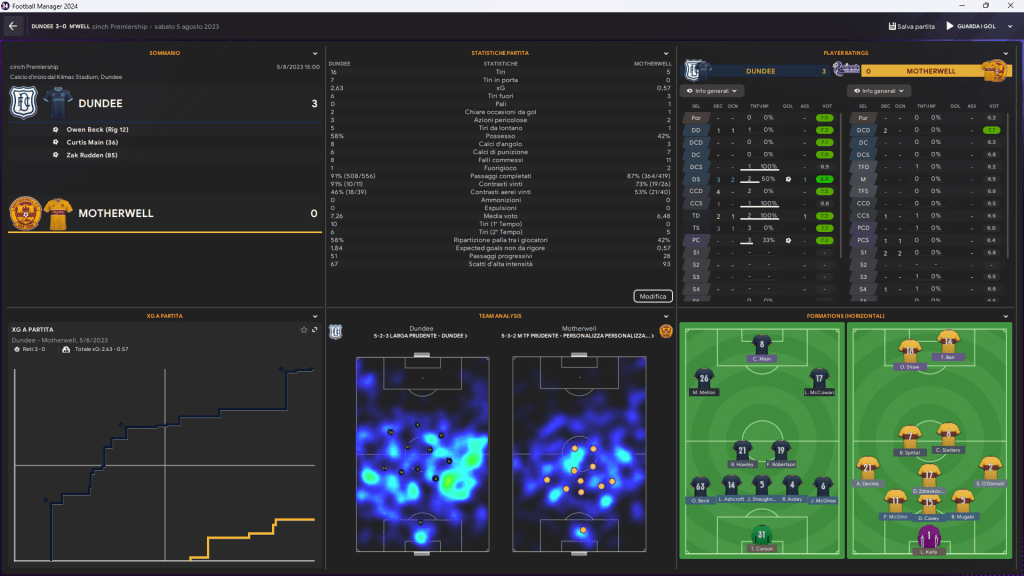Click the back arrow button
Image resolution: width=1024 pixels, height=576 pixels.
[x=13, y=26]
